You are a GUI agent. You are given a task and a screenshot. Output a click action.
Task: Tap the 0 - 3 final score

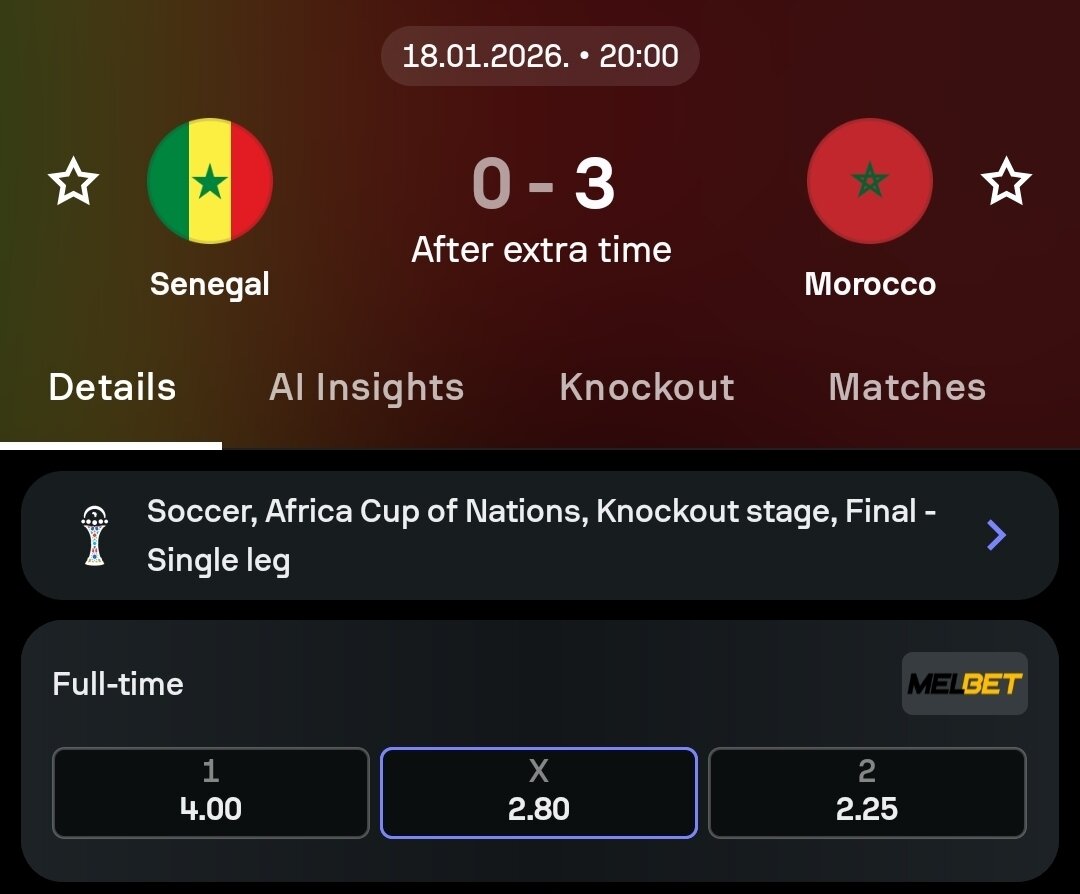[542, 185]
